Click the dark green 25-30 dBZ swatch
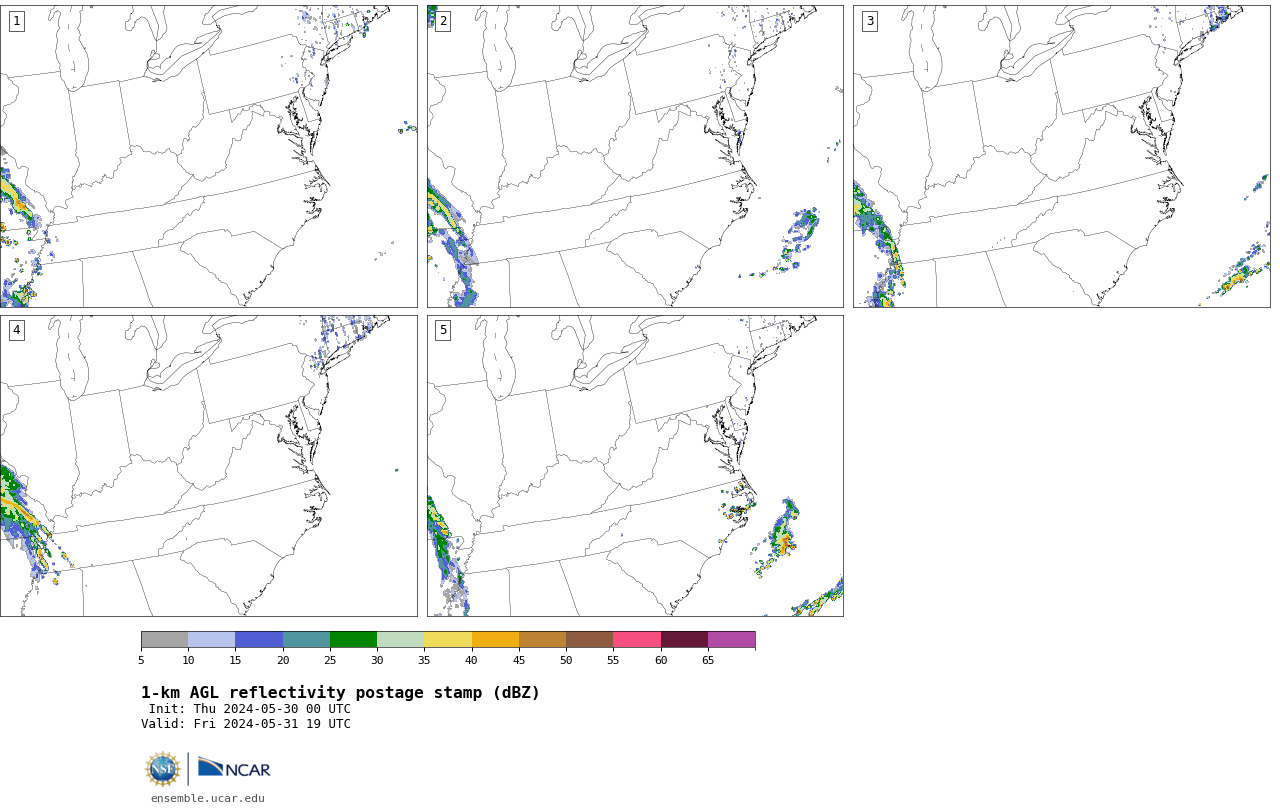Screen dimensions: 1280x809 click(x=353, y=640)
